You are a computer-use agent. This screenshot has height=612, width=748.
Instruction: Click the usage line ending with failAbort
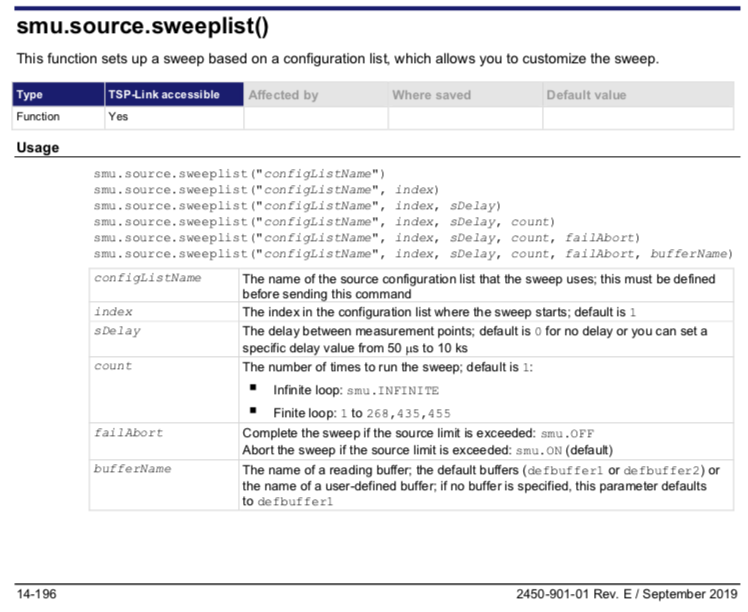click(366, 238)
